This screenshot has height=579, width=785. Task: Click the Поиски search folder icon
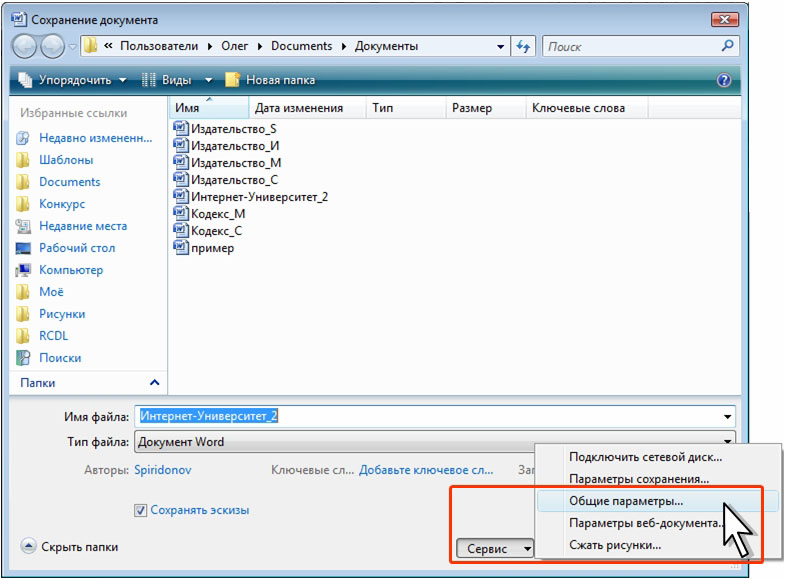pos(23,358)
